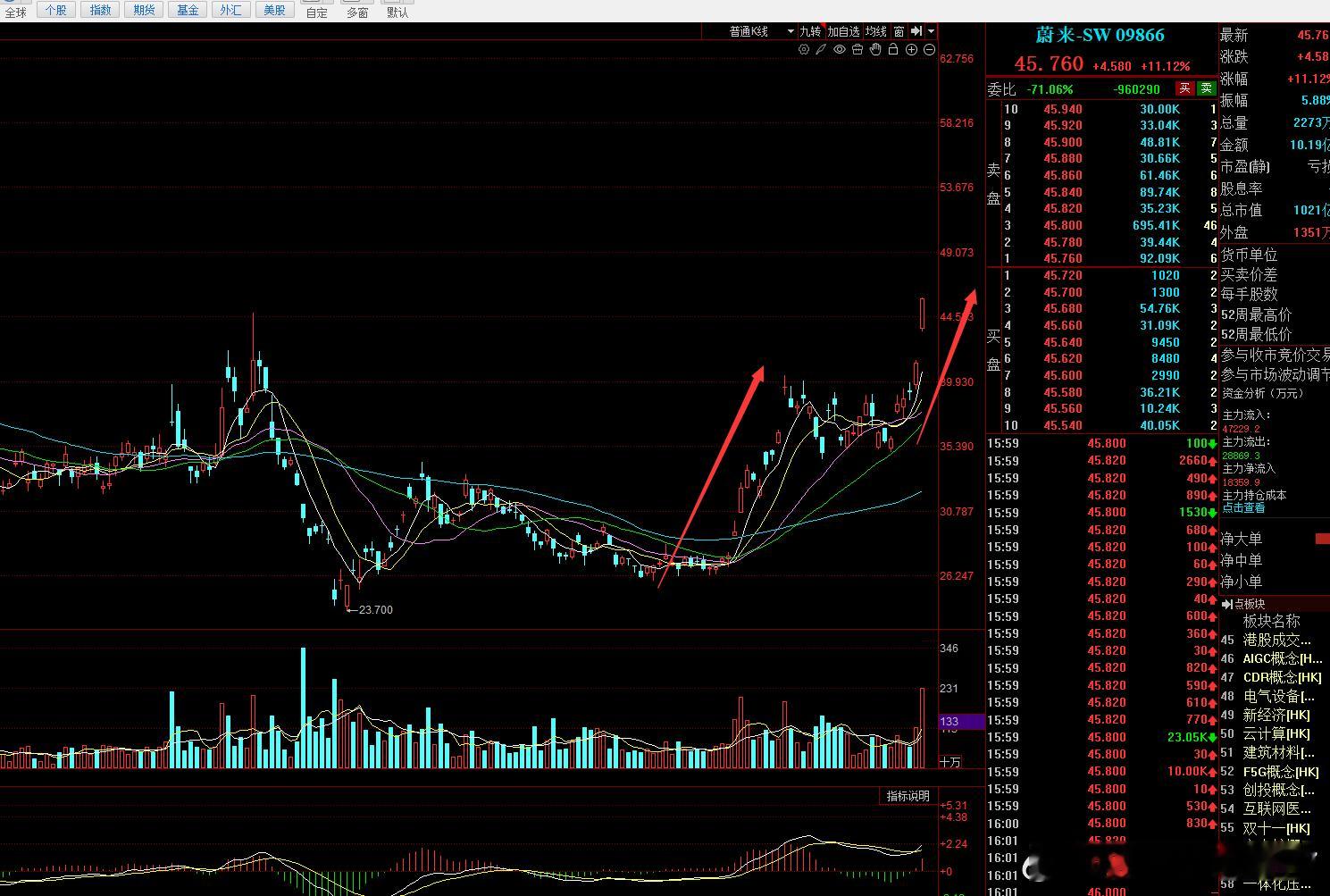Zoom in chart with plus icon
The width and height of the screenshot is (1330, 896).
[x=911, y=50]
